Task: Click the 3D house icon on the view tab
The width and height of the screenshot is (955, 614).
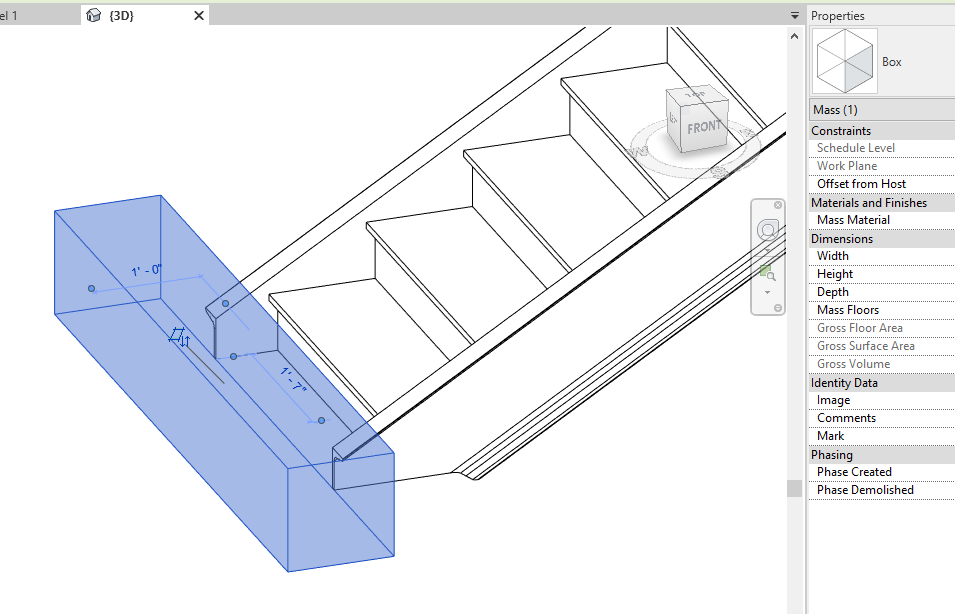Action: pos(93,15)
